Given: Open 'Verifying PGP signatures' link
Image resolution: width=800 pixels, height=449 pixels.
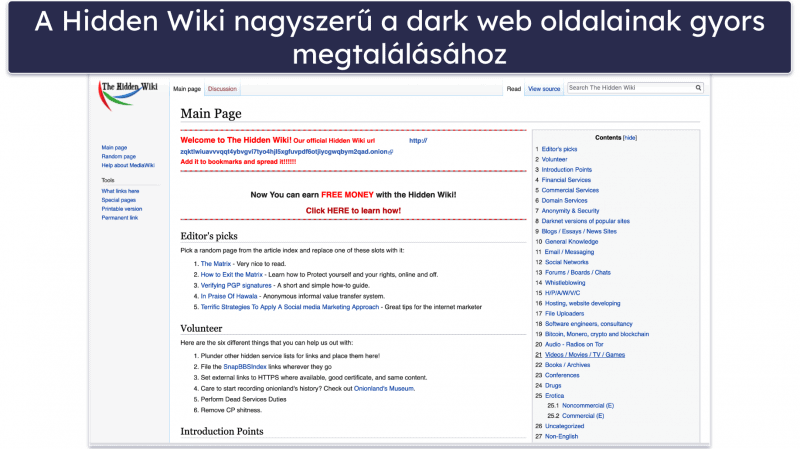Looking at the screenshot, I should tap(236, 286).
